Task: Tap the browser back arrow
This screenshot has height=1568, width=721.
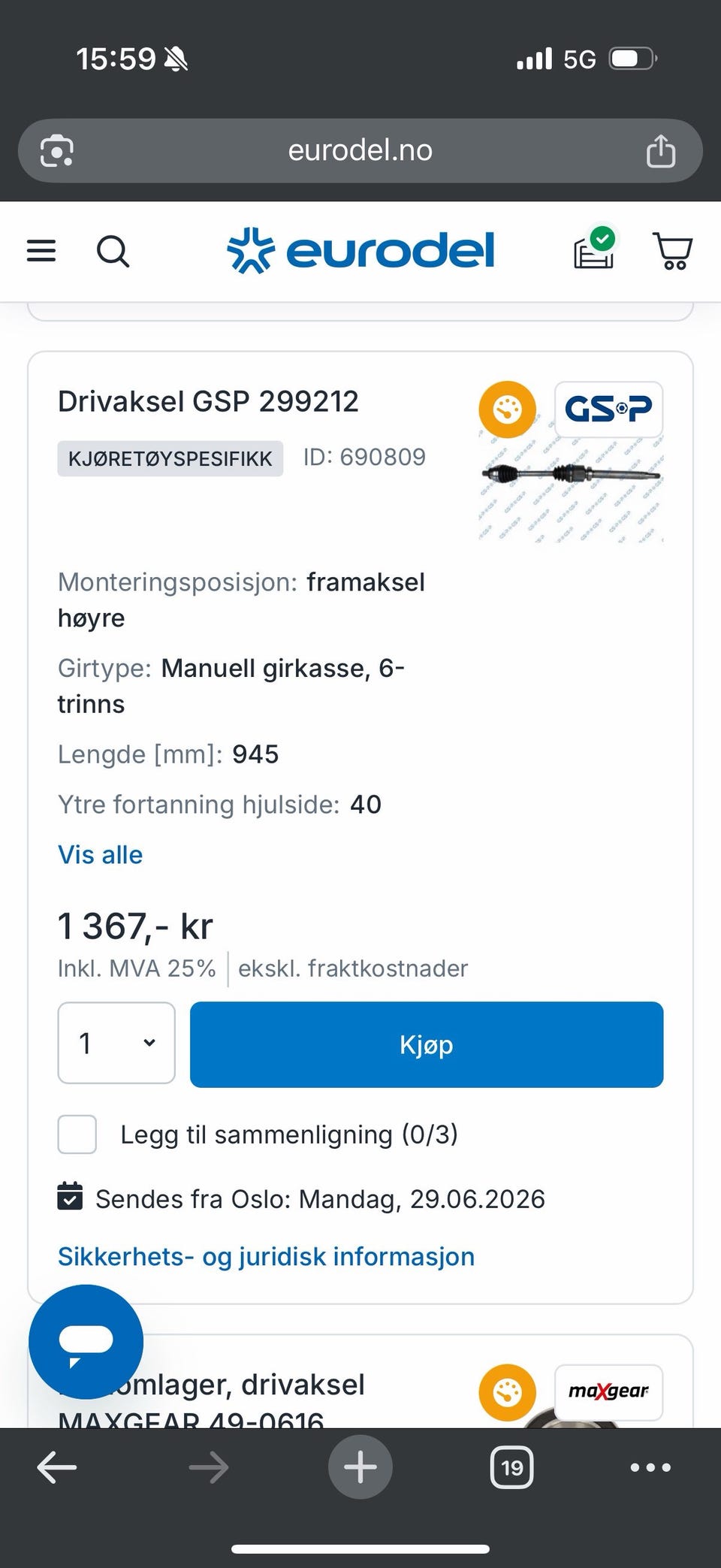Action: 57,1467
